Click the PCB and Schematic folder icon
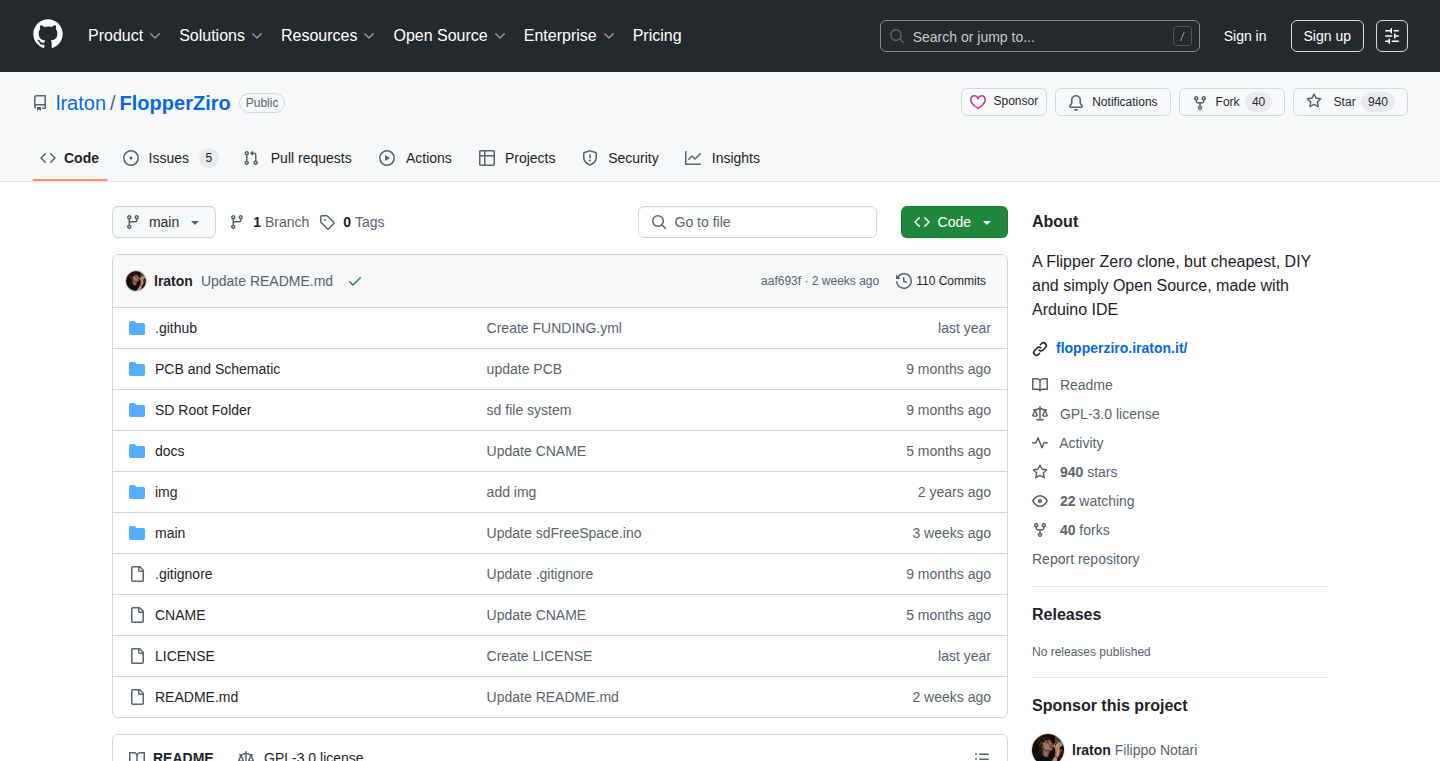Screen dimensions: 1440x761 [137, 369]
